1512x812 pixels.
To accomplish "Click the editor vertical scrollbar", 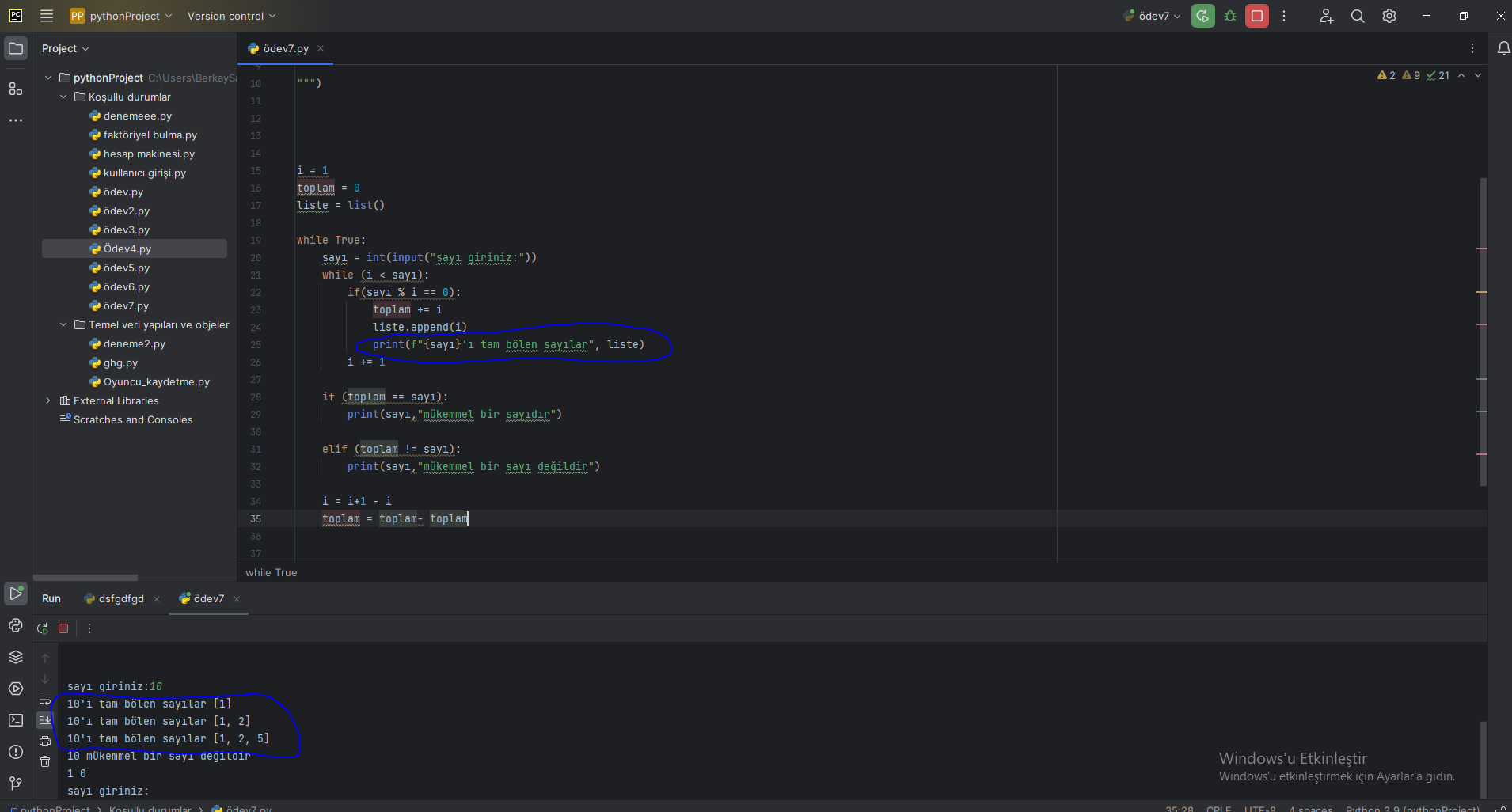I will pos(1484,332).
